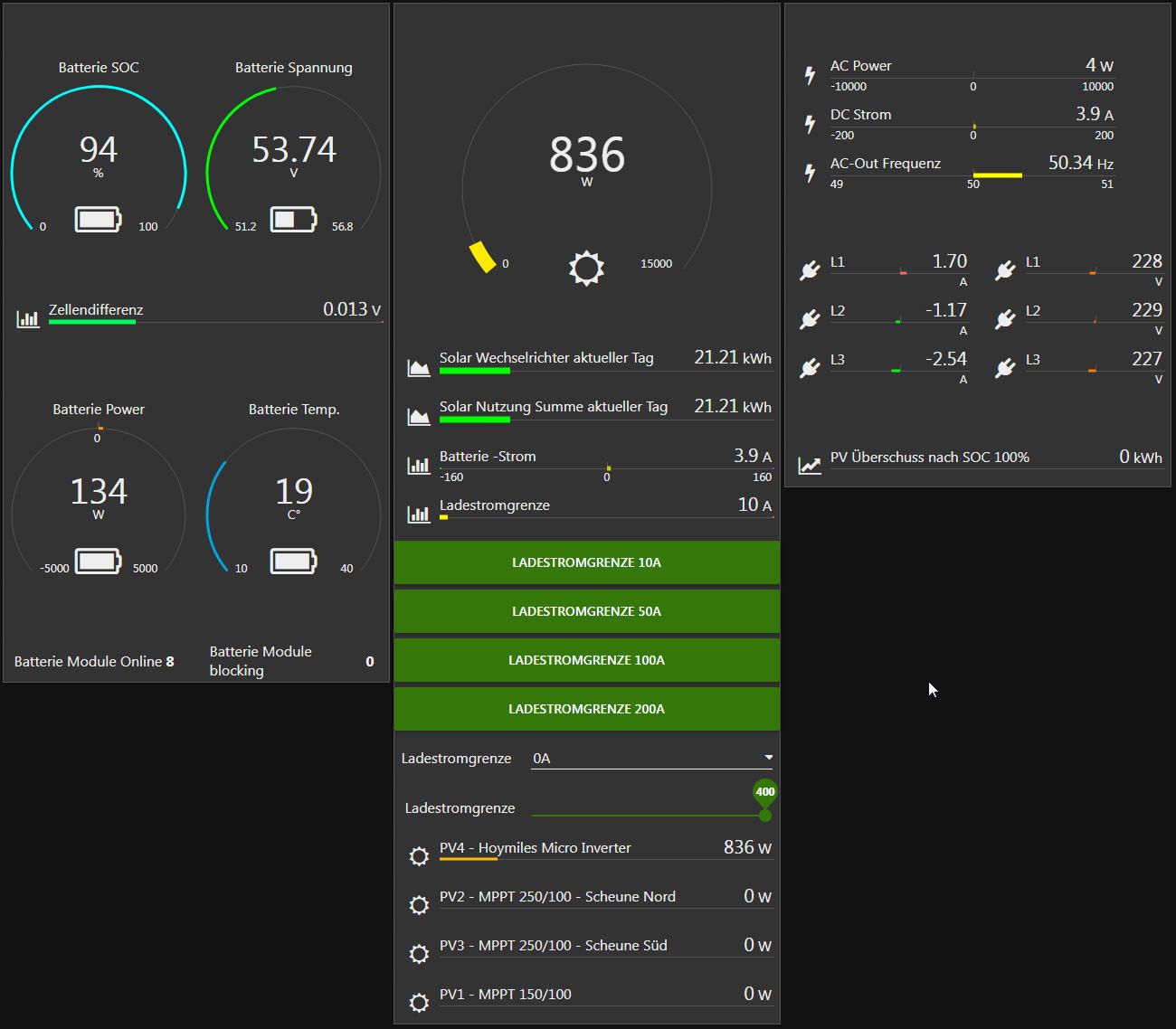Click the lightning bolt icon beside AC-Out Frequenz
The image size is (1176, 1029).
point(811,173)
